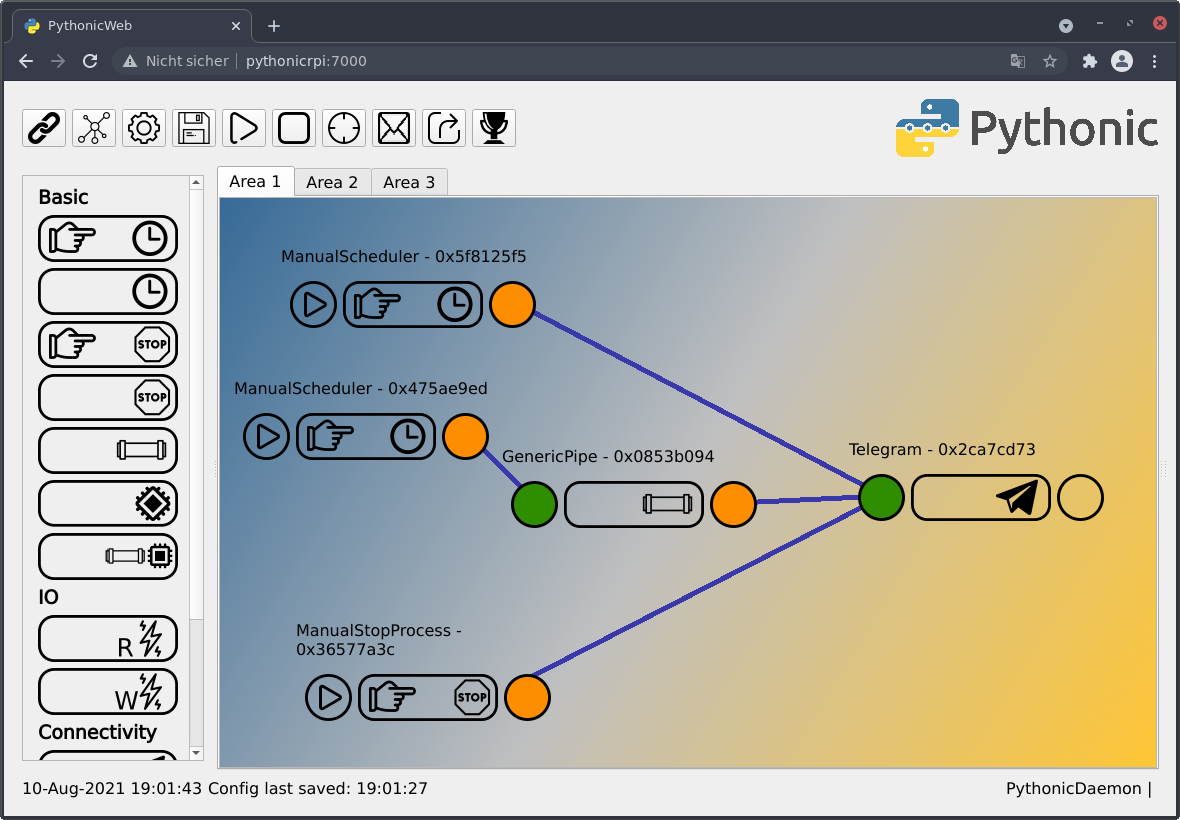Viewport: 1180px width, 820px height.
Task: Click the trophy icon in the toolbar
Action: pyautogui.click(x=493, y=128)
